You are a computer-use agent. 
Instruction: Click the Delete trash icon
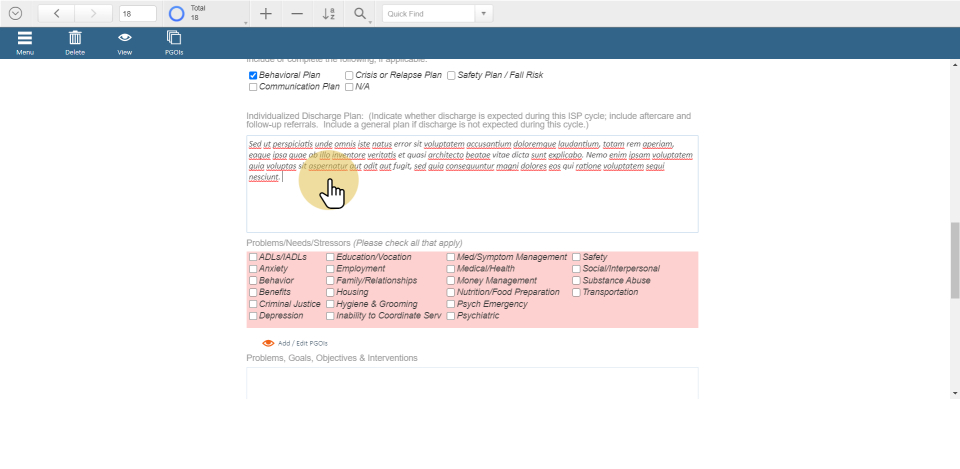pyautogui.click(x=75, y=39)
